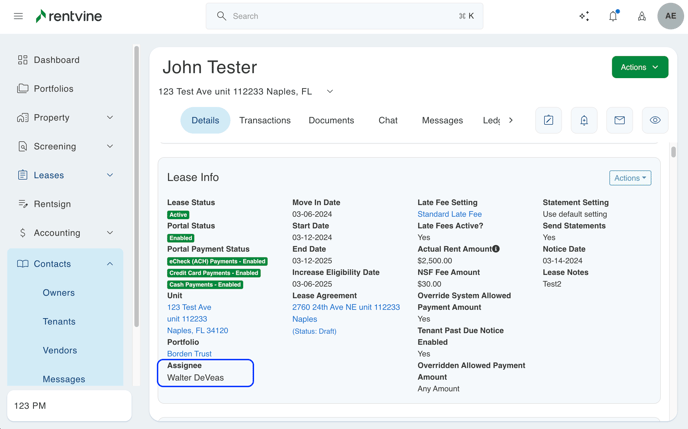Click the edit note icon button
688x429 pixels.
pos(548,120)
